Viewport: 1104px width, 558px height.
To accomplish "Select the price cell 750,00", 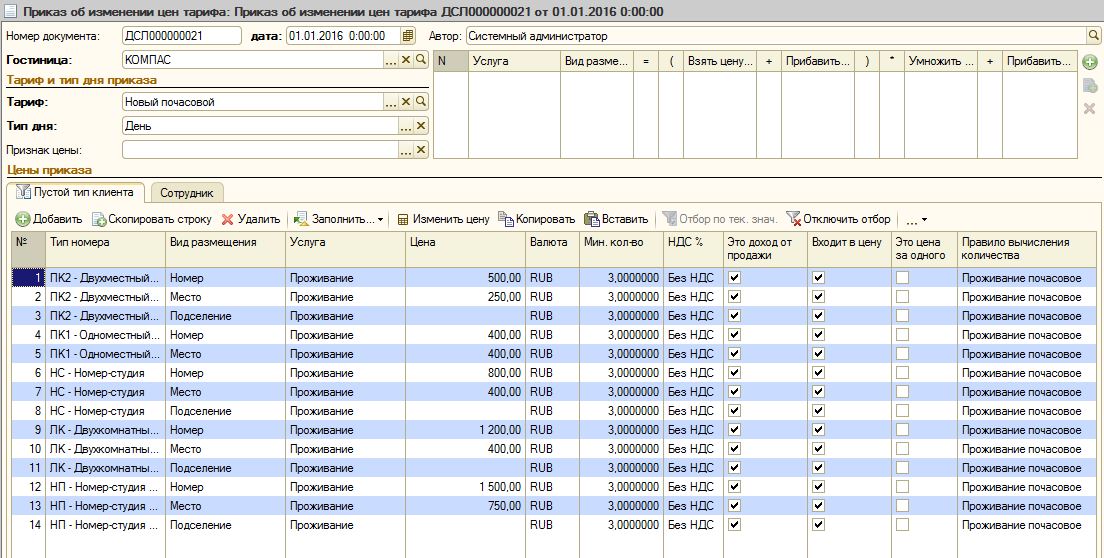I will point(465,505).
